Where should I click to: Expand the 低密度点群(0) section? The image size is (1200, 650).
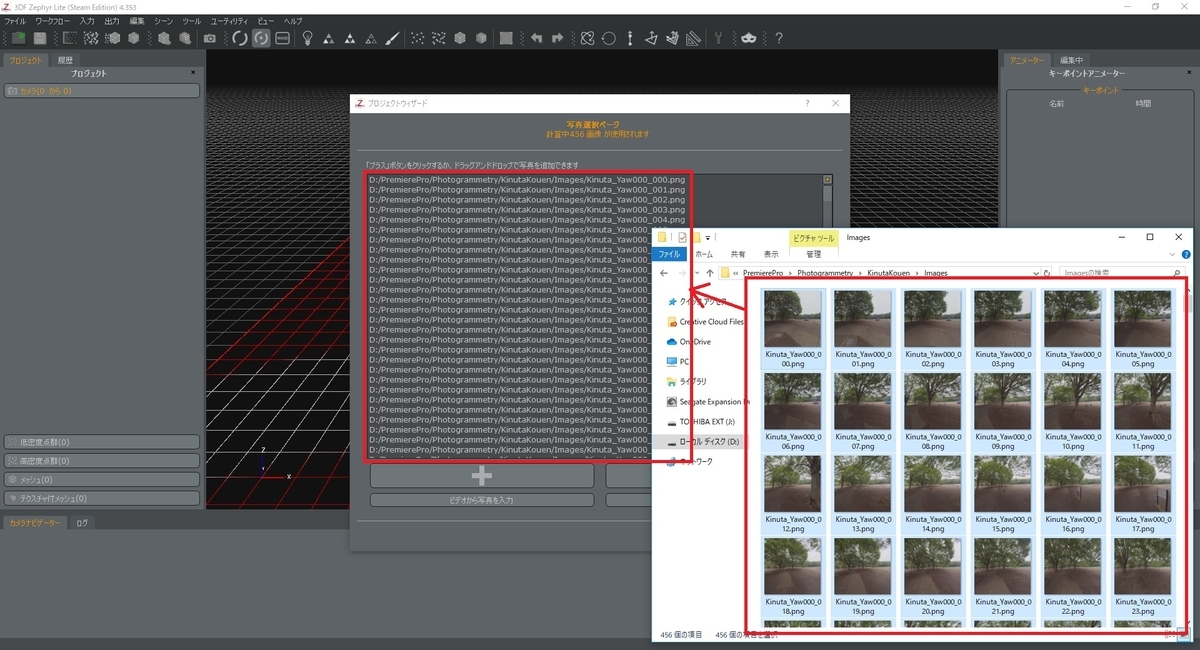(x=101, y=442)
